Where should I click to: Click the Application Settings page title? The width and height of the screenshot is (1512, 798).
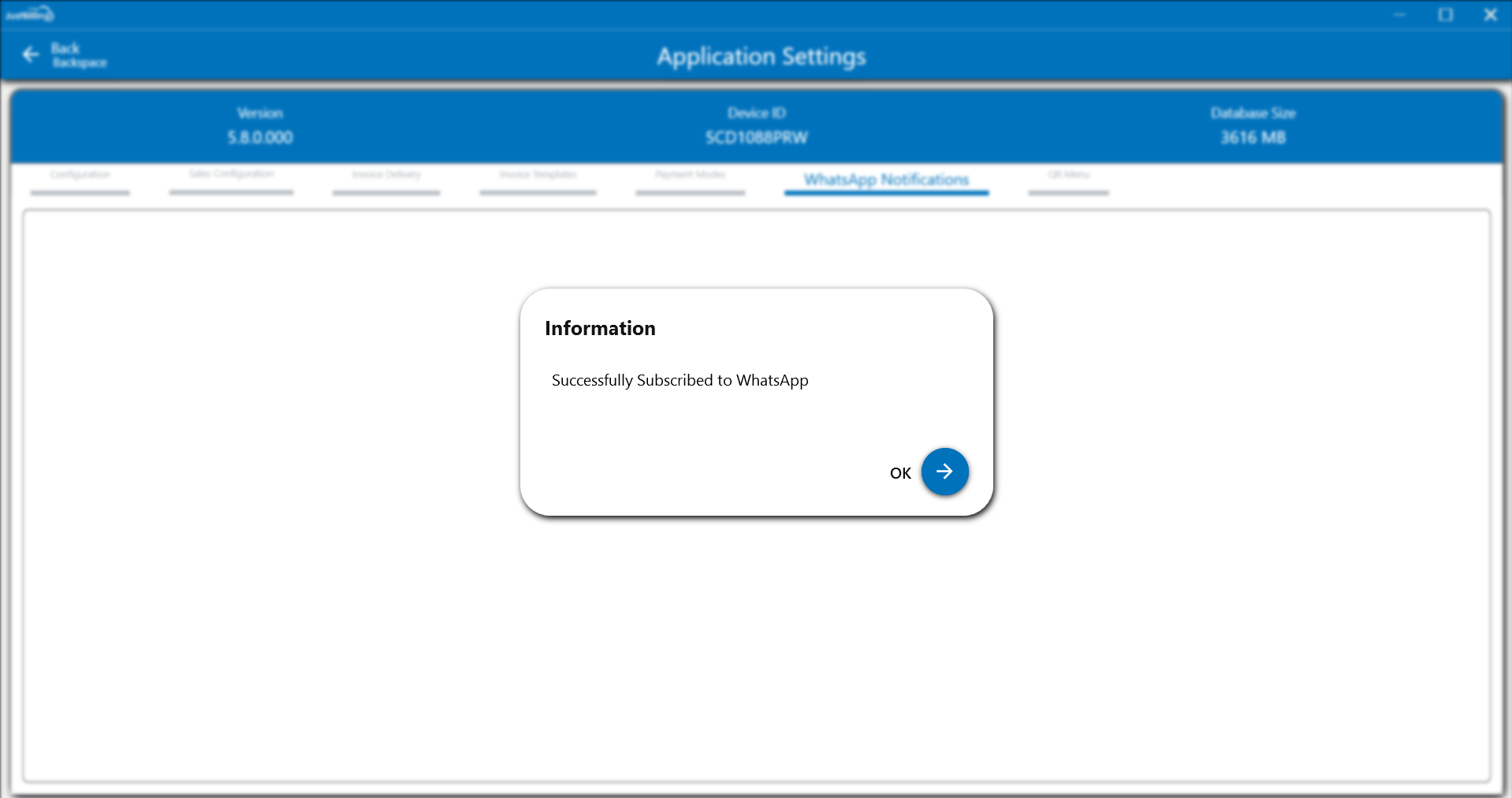coord(761,57)
